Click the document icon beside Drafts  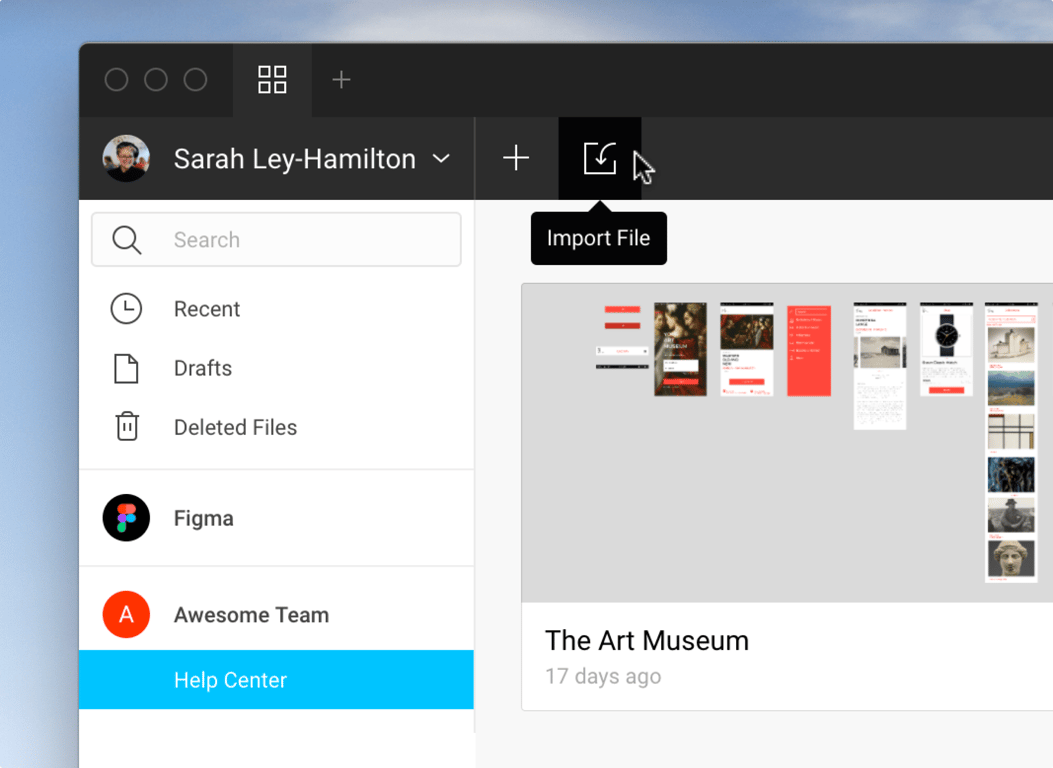tap(126, 368)
